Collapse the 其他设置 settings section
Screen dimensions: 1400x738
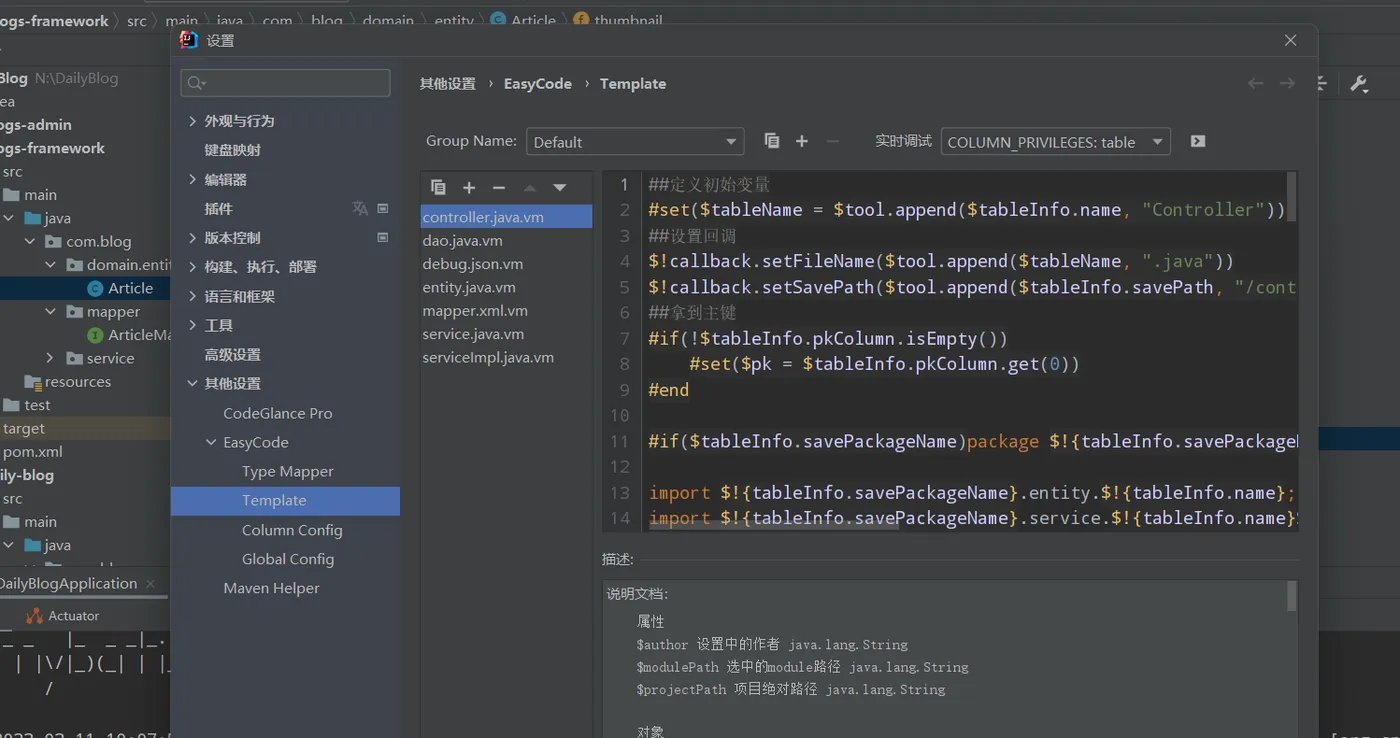(x=192, y=383)
